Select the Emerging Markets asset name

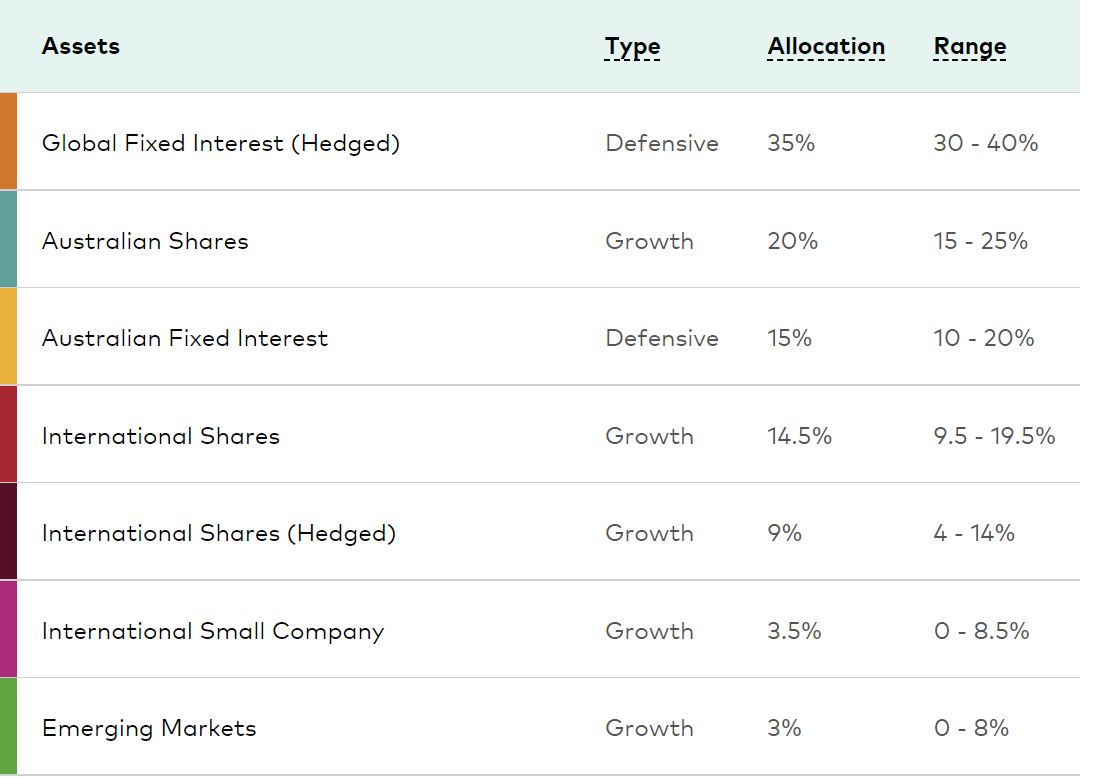(149, 728)
